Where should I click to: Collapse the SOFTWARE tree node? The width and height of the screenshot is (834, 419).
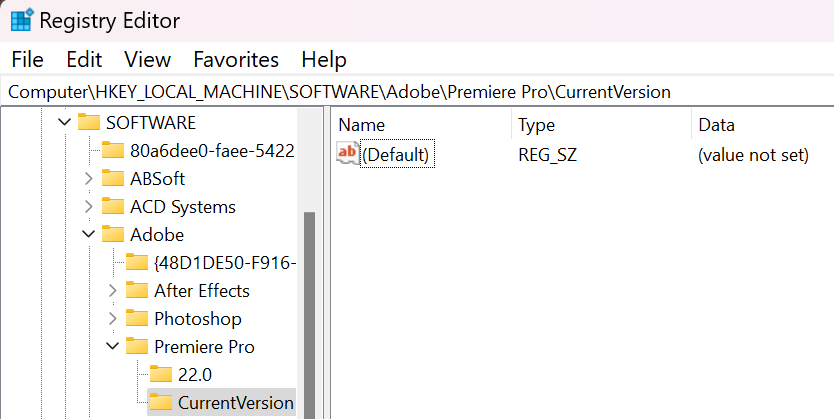click(x=65, y=123)
